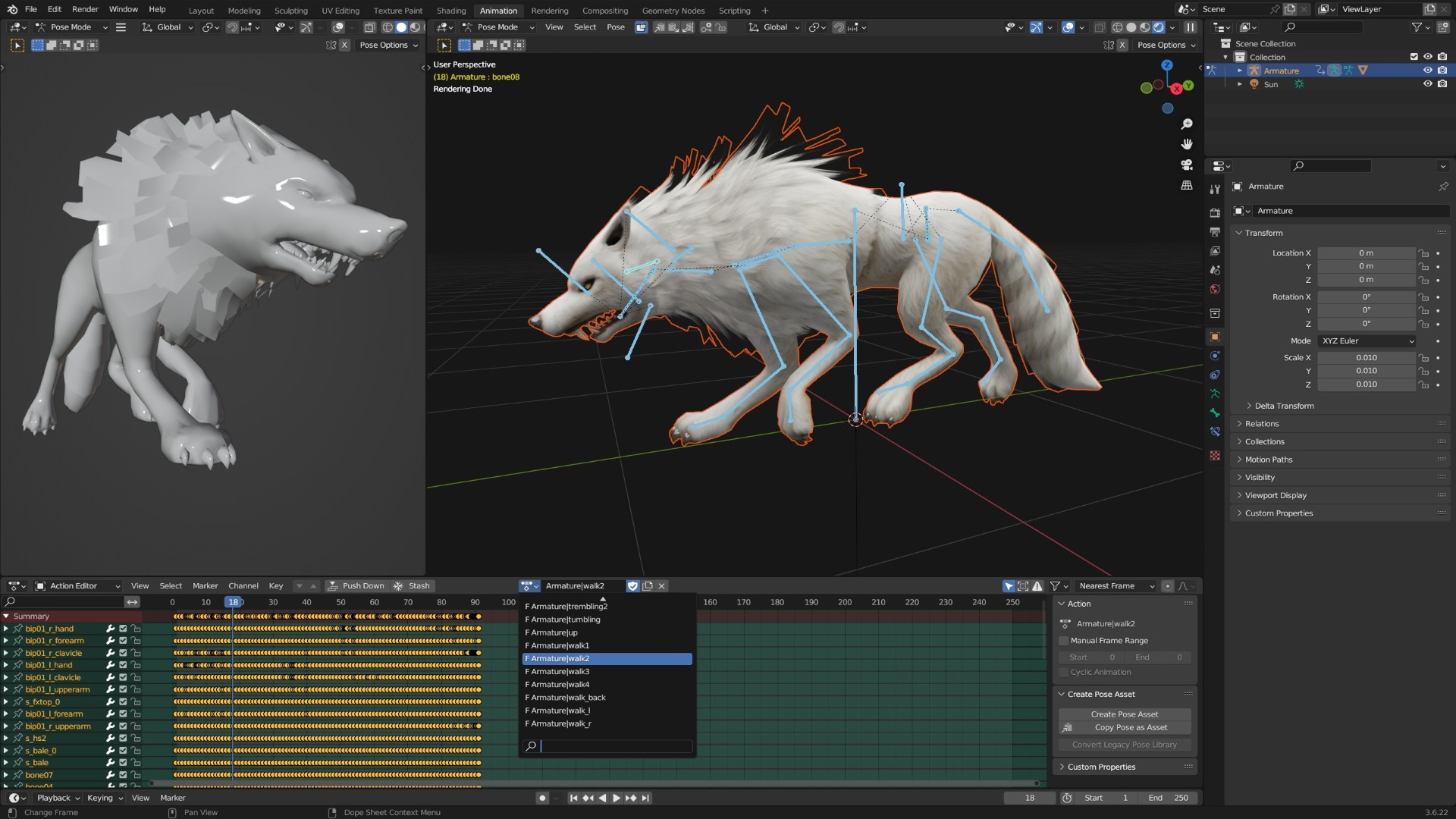Toggle Collection exclude checkbox in outliner
Viewport: 1456px width, 819px height.
[x=1414, y=57]
